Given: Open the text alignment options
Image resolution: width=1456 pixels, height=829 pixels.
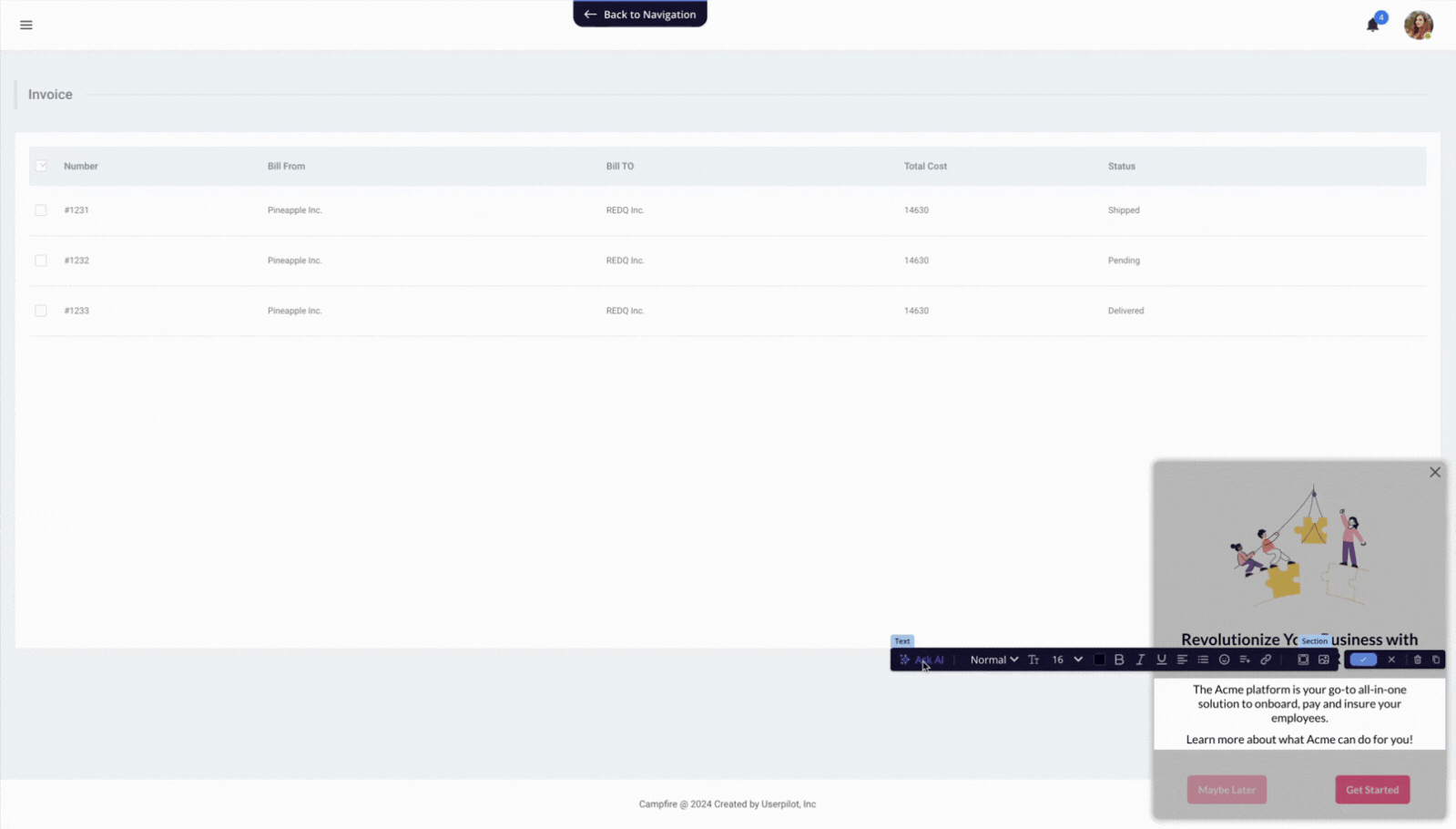Looking at the screenshot, I should 1182,660.
